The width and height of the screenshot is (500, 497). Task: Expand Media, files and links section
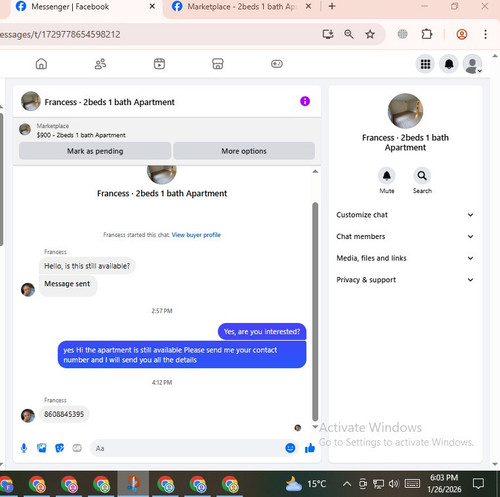pos(405,258)
